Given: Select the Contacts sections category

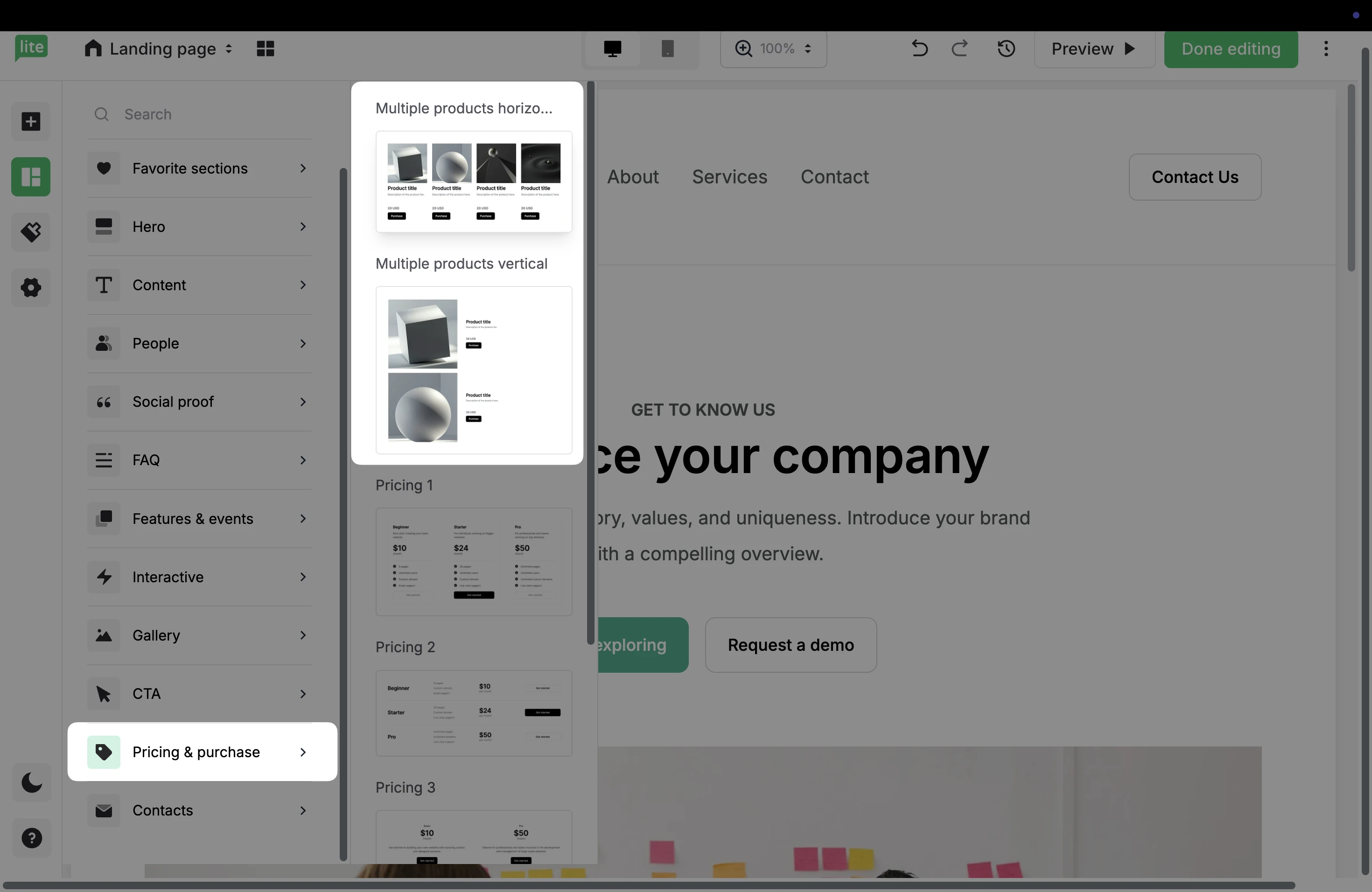Looking at the screenshot, I should [199, 810].
